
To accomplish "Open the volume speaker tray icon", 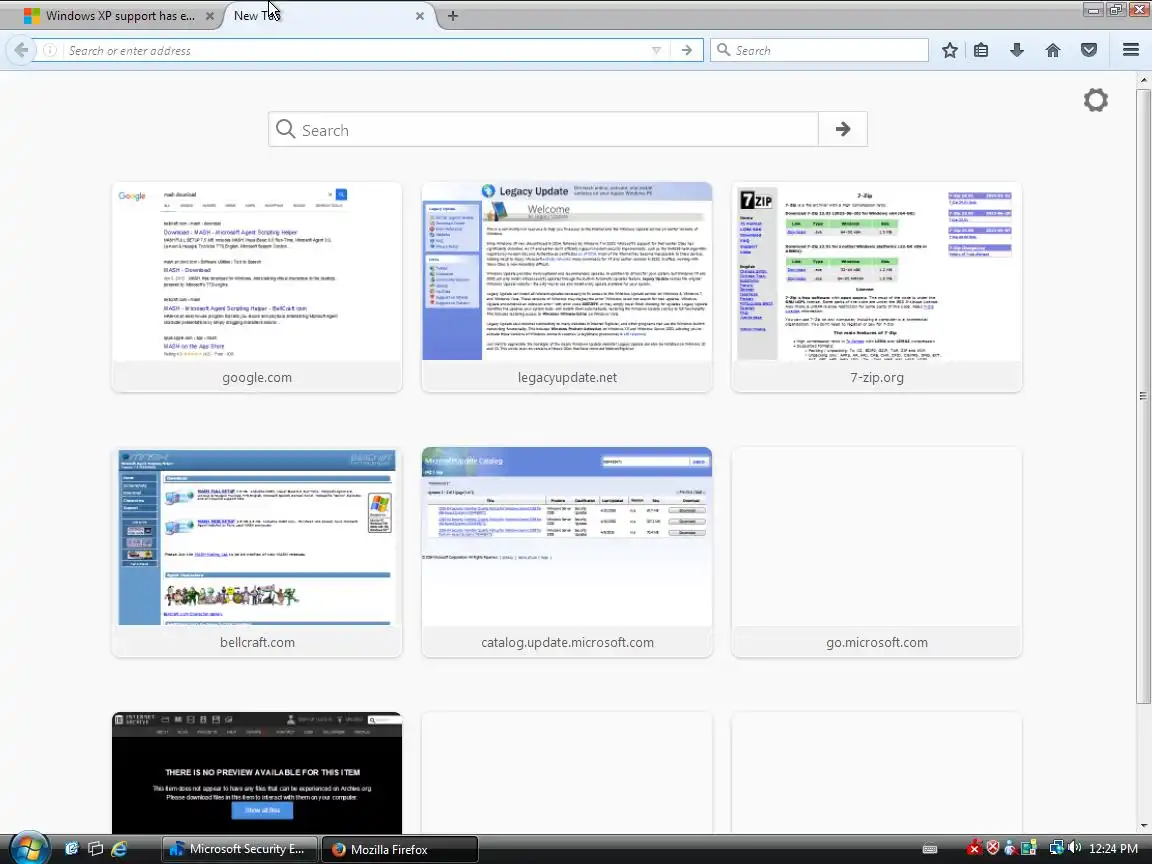I will coord(1073,849).
